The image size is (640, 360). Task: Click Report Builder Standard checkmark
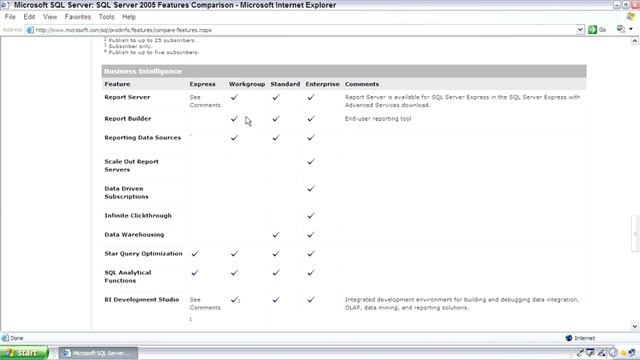276,119
